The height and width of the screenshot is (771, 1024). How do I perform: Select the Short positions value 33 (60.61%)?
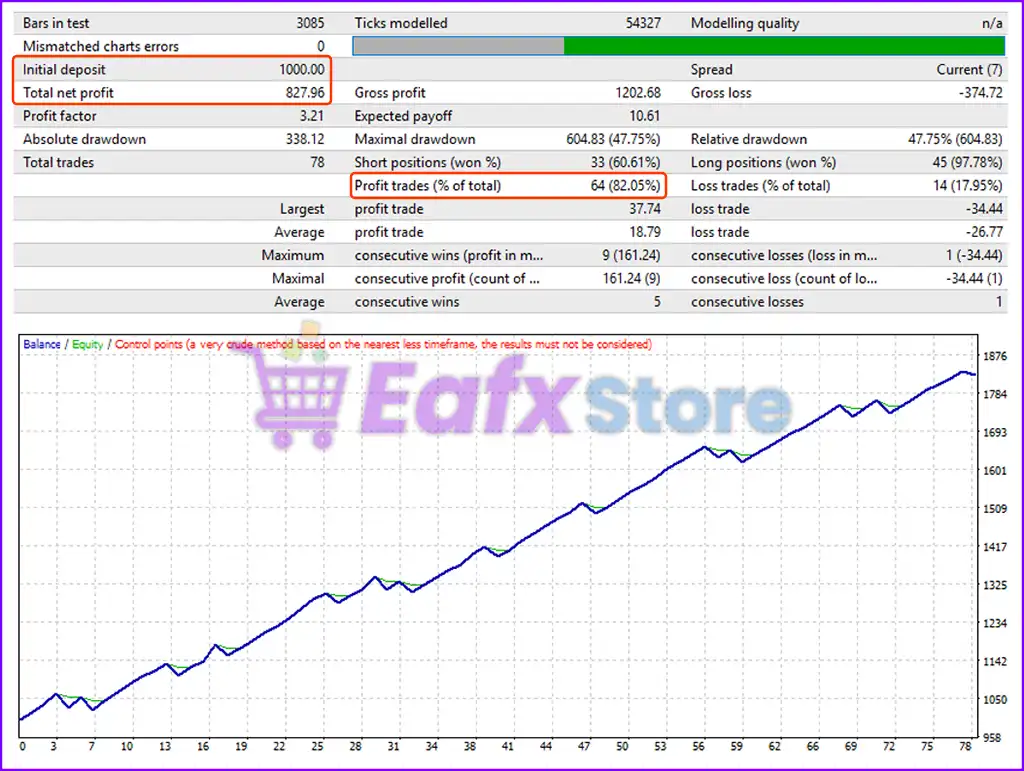click(626, 162)
